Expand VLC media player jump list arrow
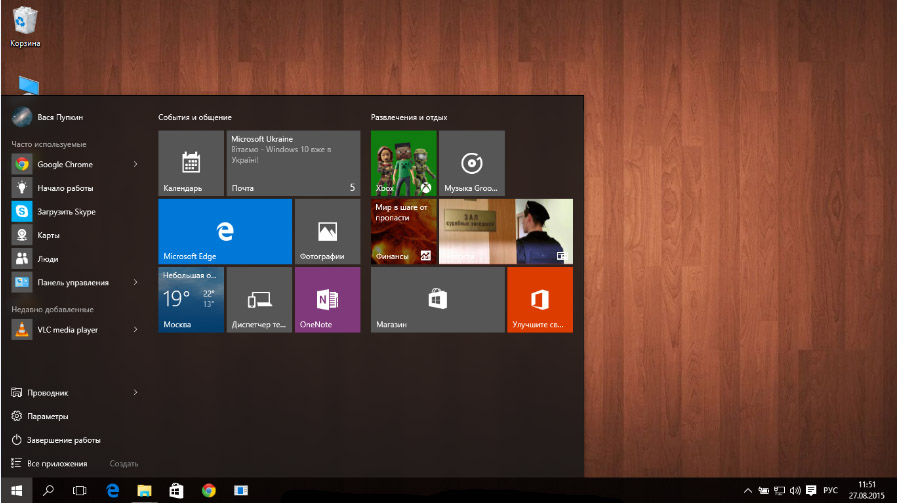Viewport: 897px width, 503px height. click(136, 330)
